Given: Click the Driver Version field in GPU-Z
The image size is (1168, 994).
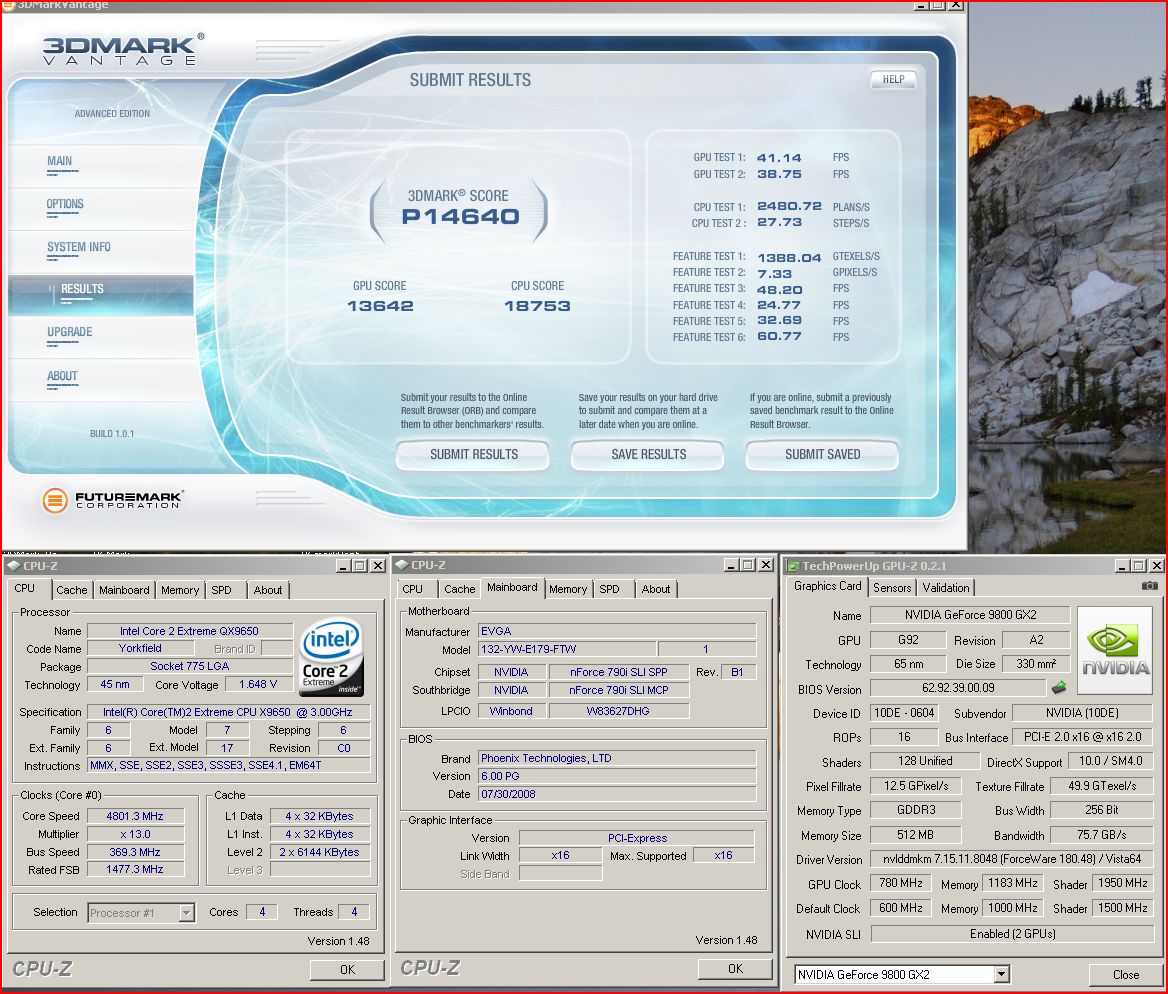Looking at the screenshot, I should [x=1012, y=859].
